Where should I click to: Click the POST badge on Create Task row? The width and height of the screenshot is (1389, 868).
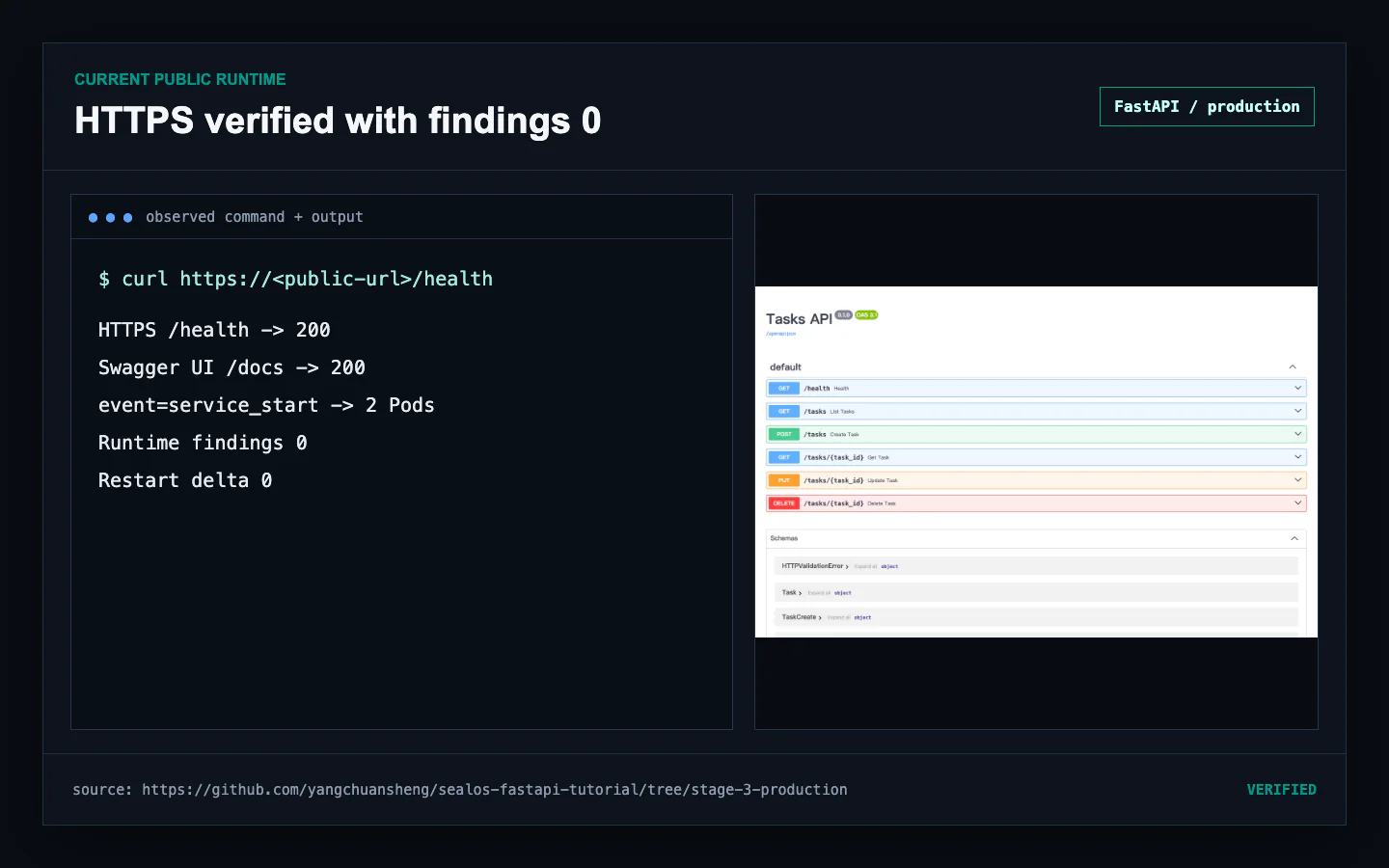coord(783,435)
